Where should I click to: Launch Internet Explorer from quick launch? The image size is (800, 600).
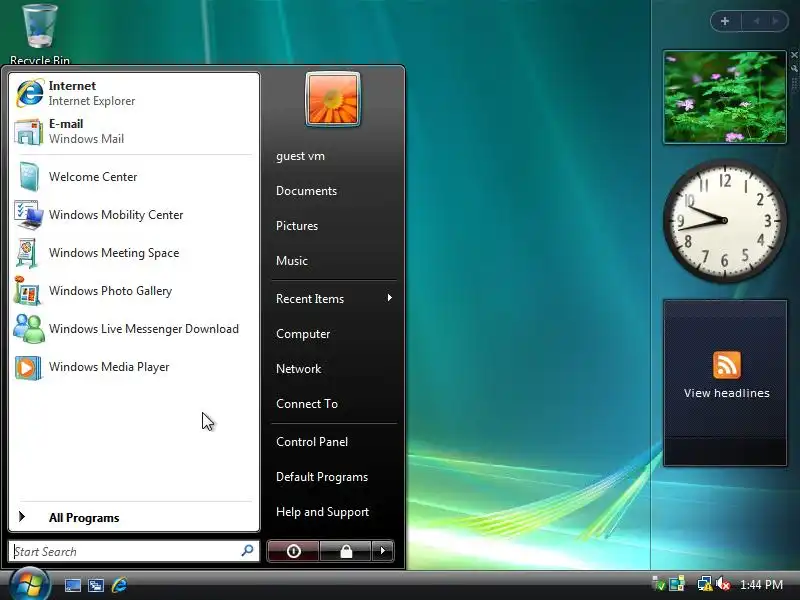pyautogui.click(x=119, y=585)
